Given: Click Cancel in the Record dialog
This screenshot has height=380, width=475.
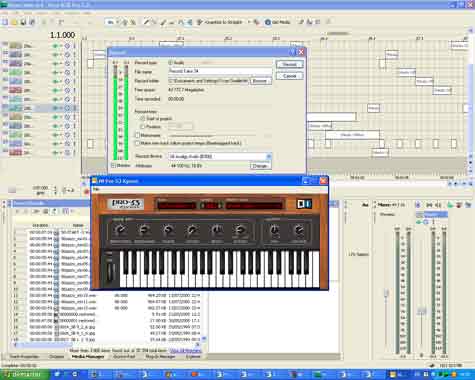Looking at the screenshot, I should (x=289, y=76).
